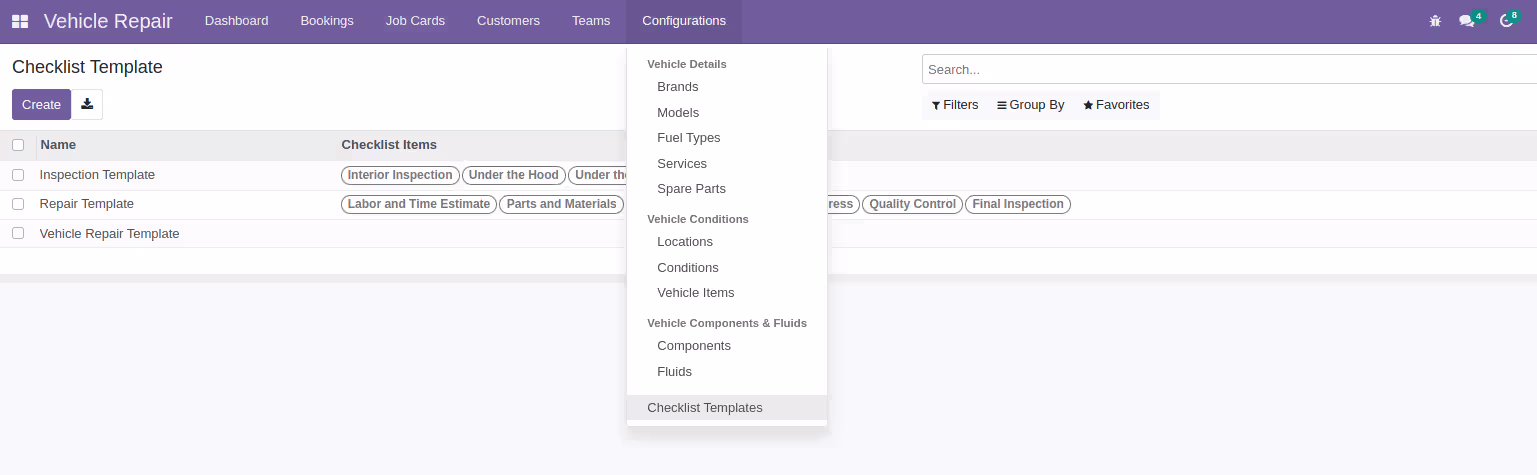
Task: Click the Group By lines icon
Action: click(x=1002, y=105)
